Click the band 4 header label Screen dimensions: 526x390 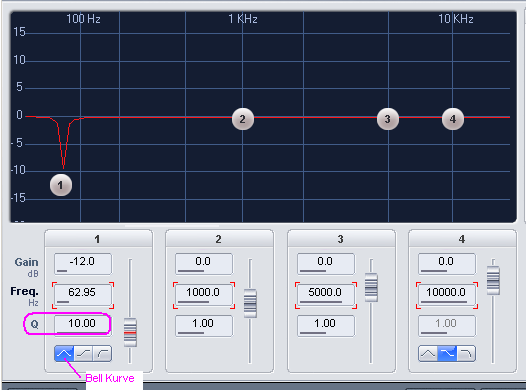coord(462,239)
